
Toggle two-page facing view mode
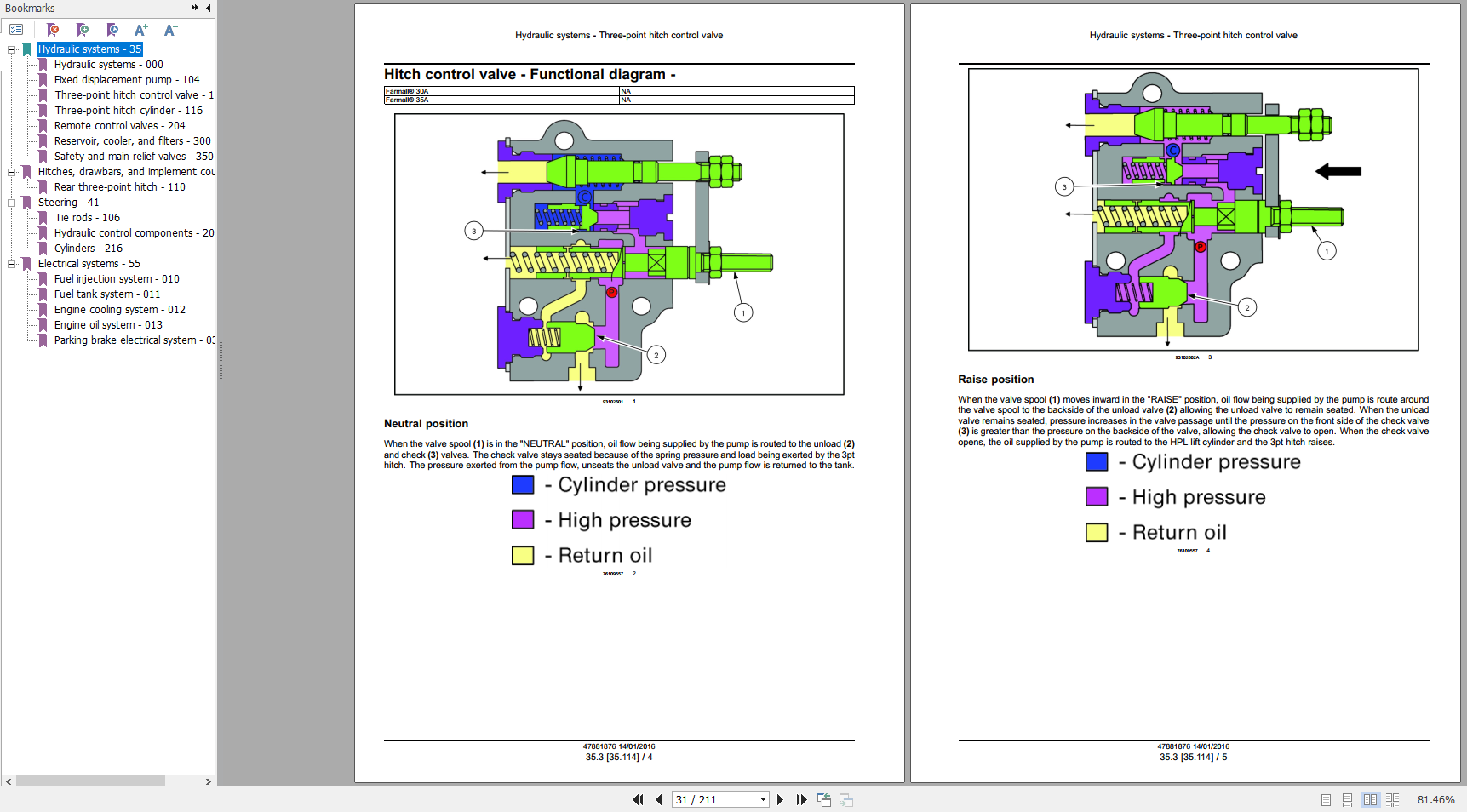(1370, 800)
